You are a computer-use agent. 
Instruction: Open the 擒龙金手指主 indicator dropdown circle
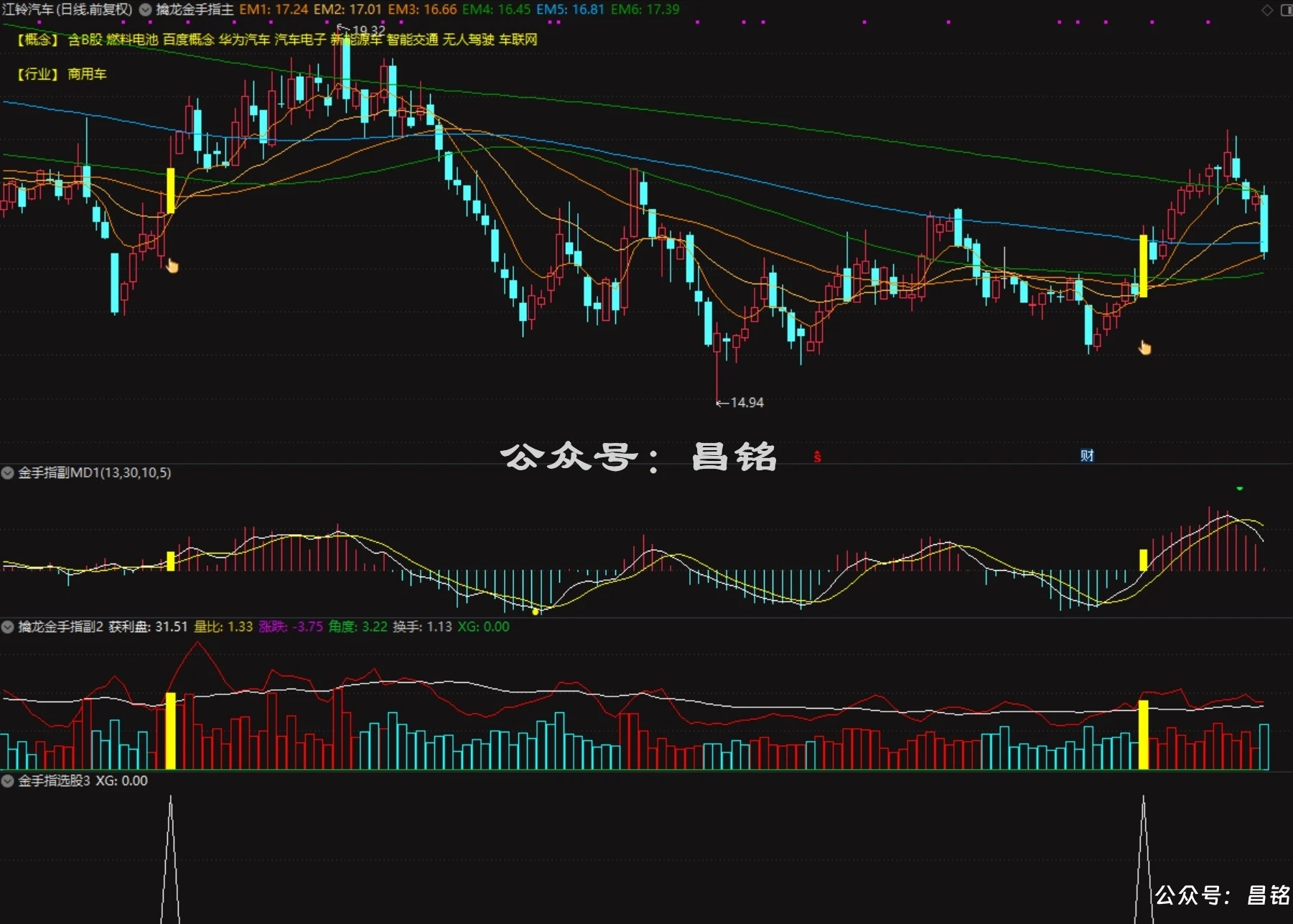(145, 10)
